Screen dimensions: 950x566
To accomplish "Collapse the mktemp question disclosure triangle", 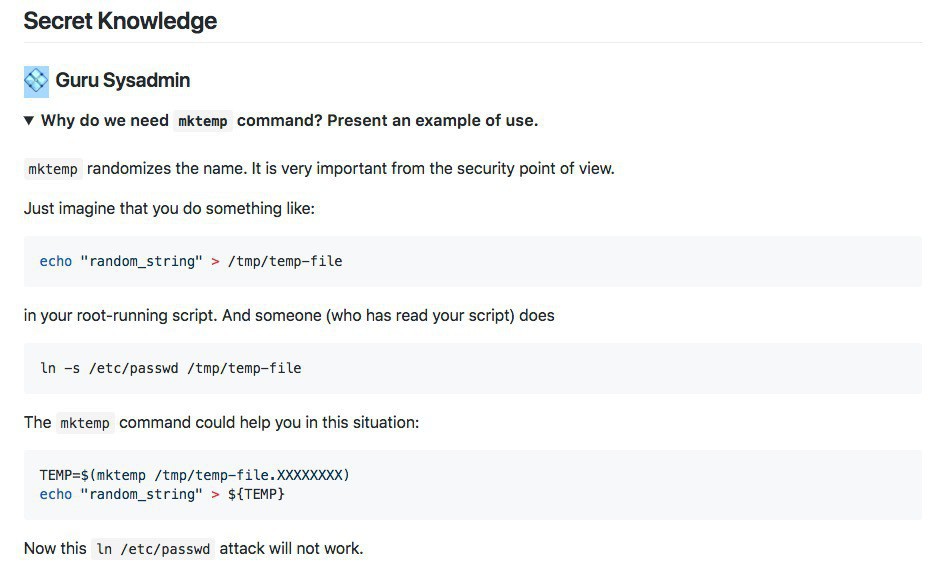I will (29, 121).
